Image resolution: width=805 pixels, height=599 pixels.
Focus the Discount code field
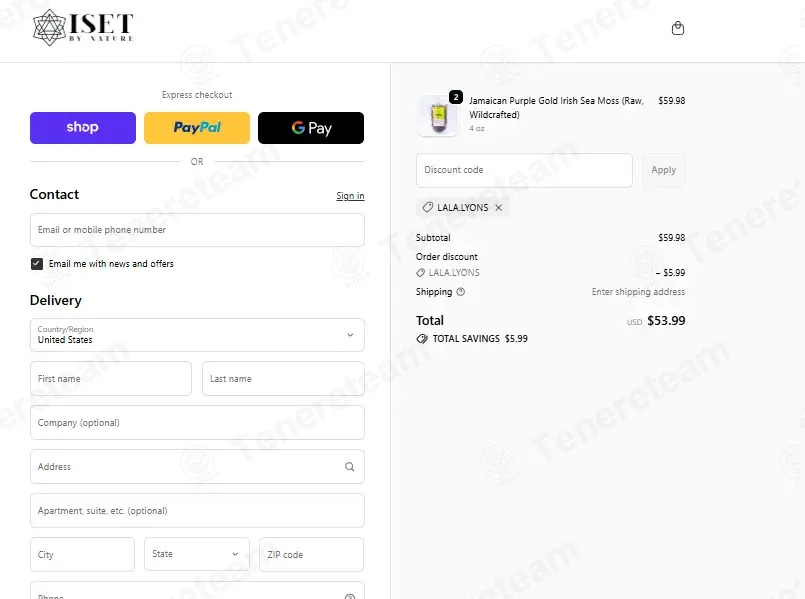524,170
